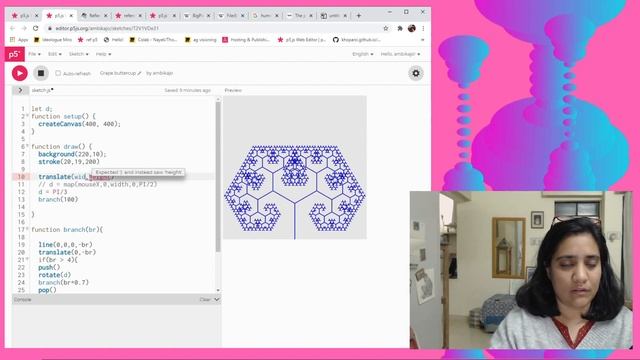Open the Hello, ambikajo account dropdown
The height and width of the screenshot is (360, 640).
tap(400, 54)
